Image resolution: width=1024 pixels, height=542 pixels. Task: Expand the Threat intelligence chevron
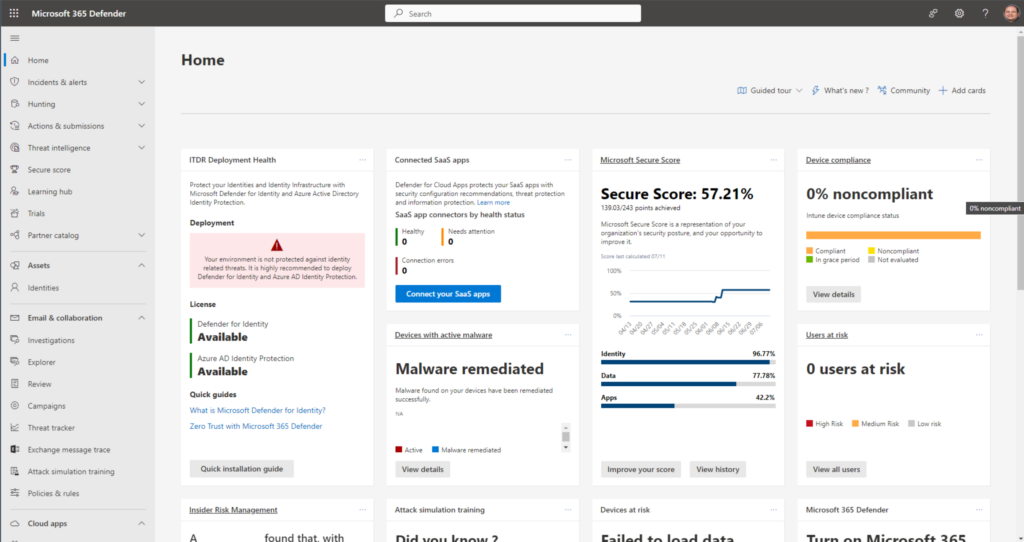click(x=142, y=148)
